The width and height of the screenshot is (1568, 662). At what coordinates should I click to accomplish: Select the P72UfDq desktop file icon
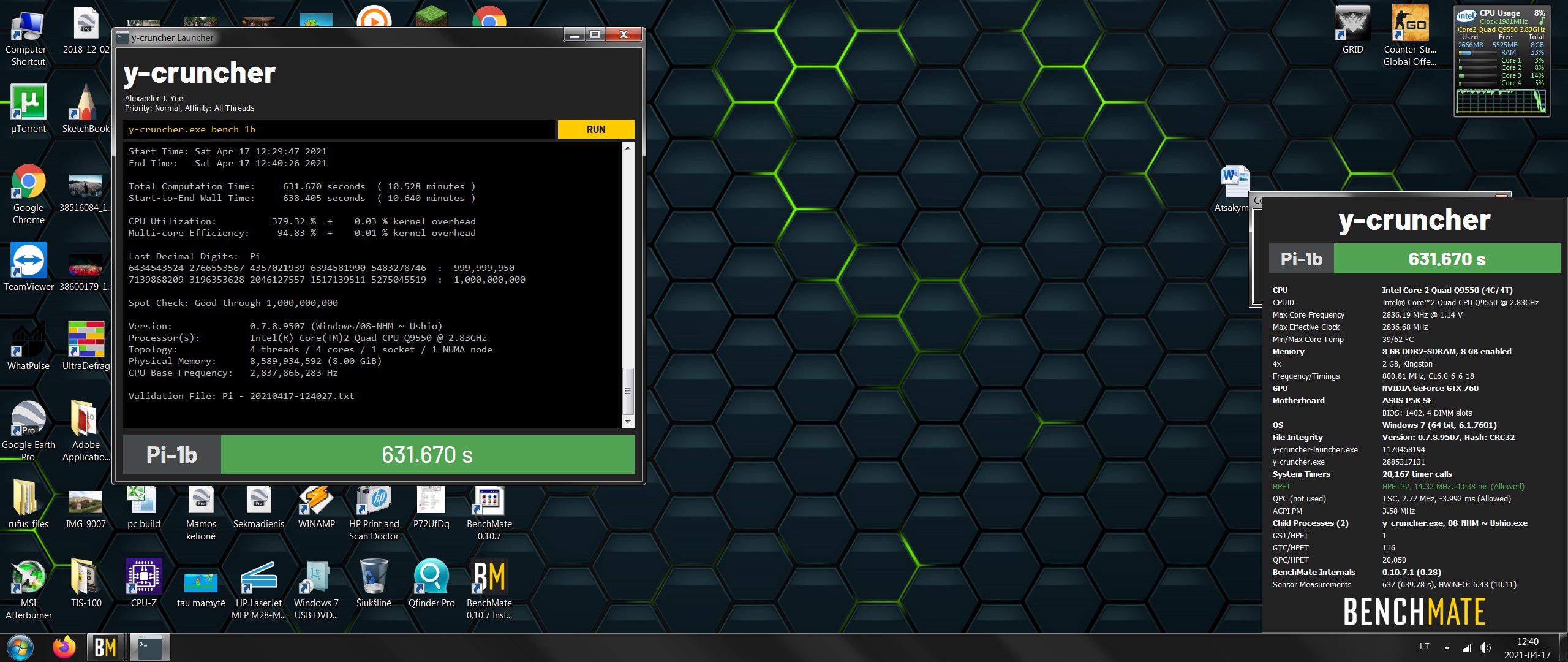pos(431,506)
